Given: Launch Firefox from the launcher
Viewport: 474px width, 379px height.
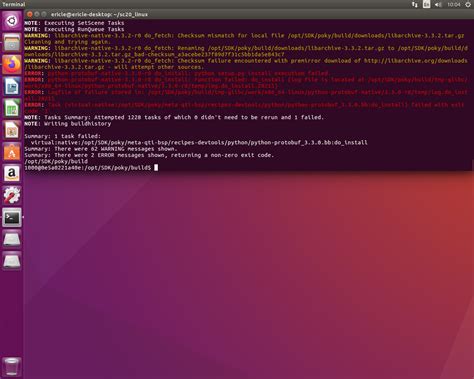Looking at the screenshot, I should click(x=12, y=64).
